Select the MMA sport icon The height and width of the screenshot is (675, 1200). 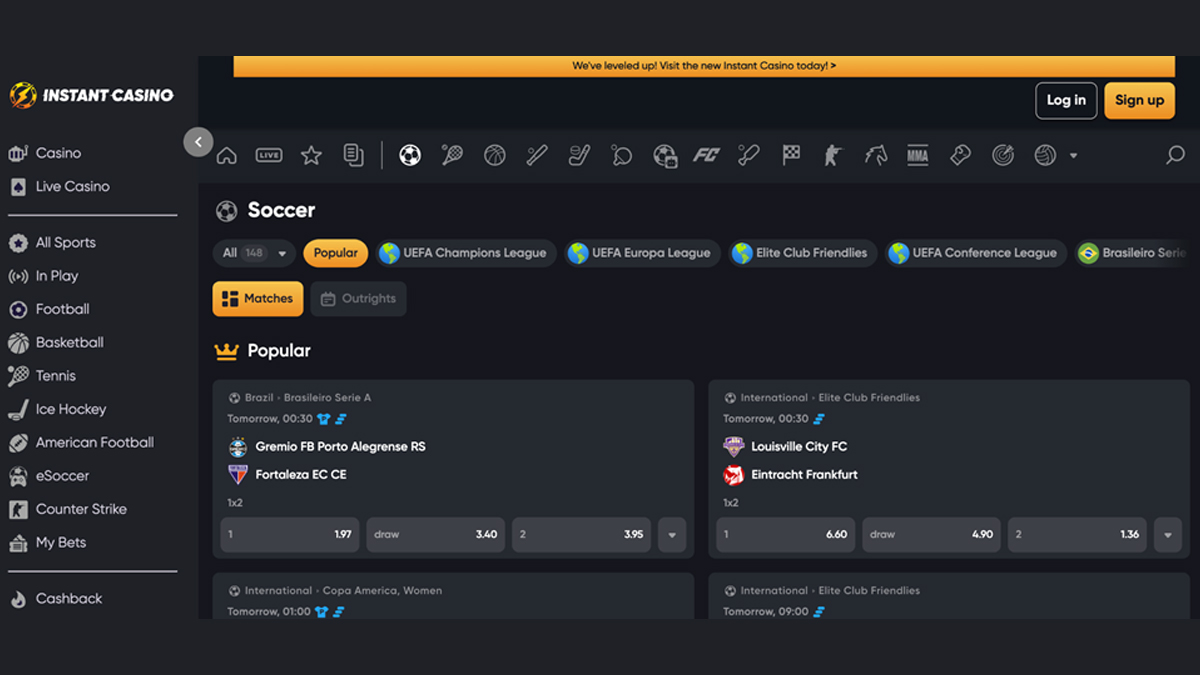click(x=918, y=155)
